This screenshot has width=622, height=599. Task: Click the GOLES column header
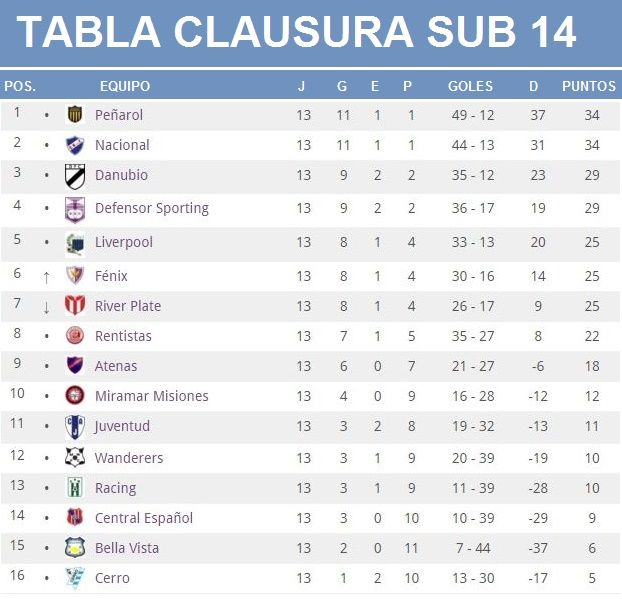coord(470,86)
